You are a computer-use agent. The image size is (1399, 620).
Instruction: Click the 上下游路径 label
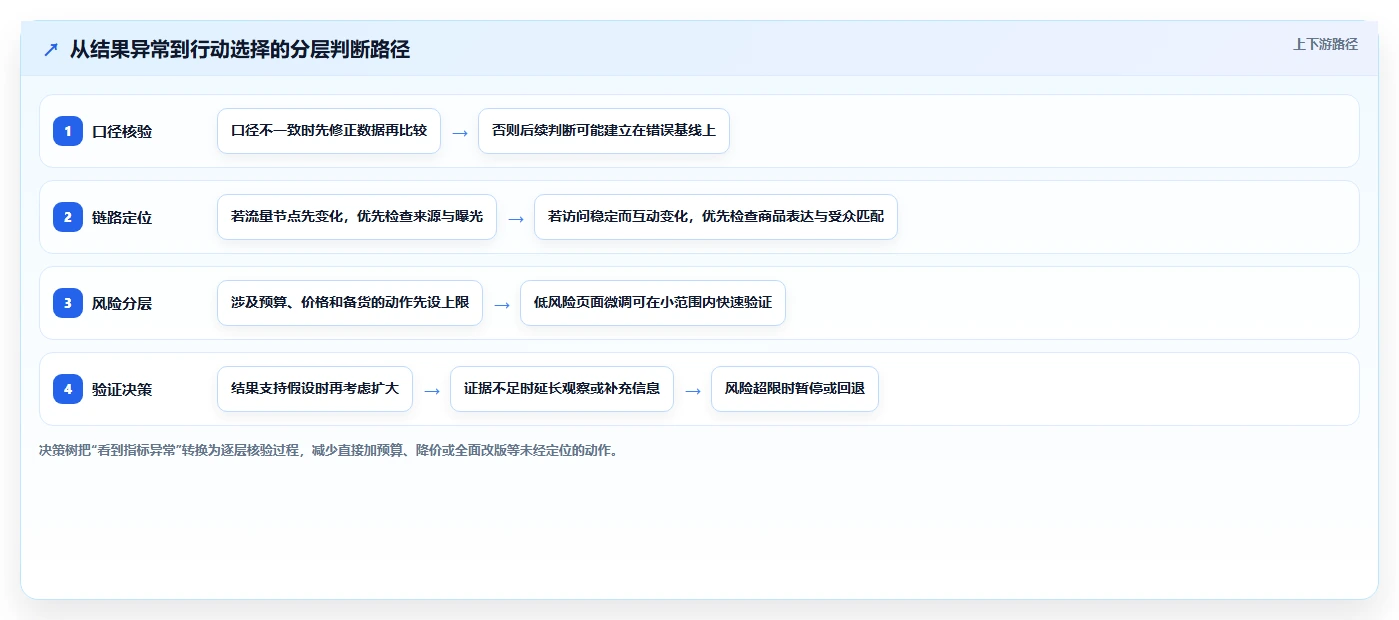[1325, 44]
